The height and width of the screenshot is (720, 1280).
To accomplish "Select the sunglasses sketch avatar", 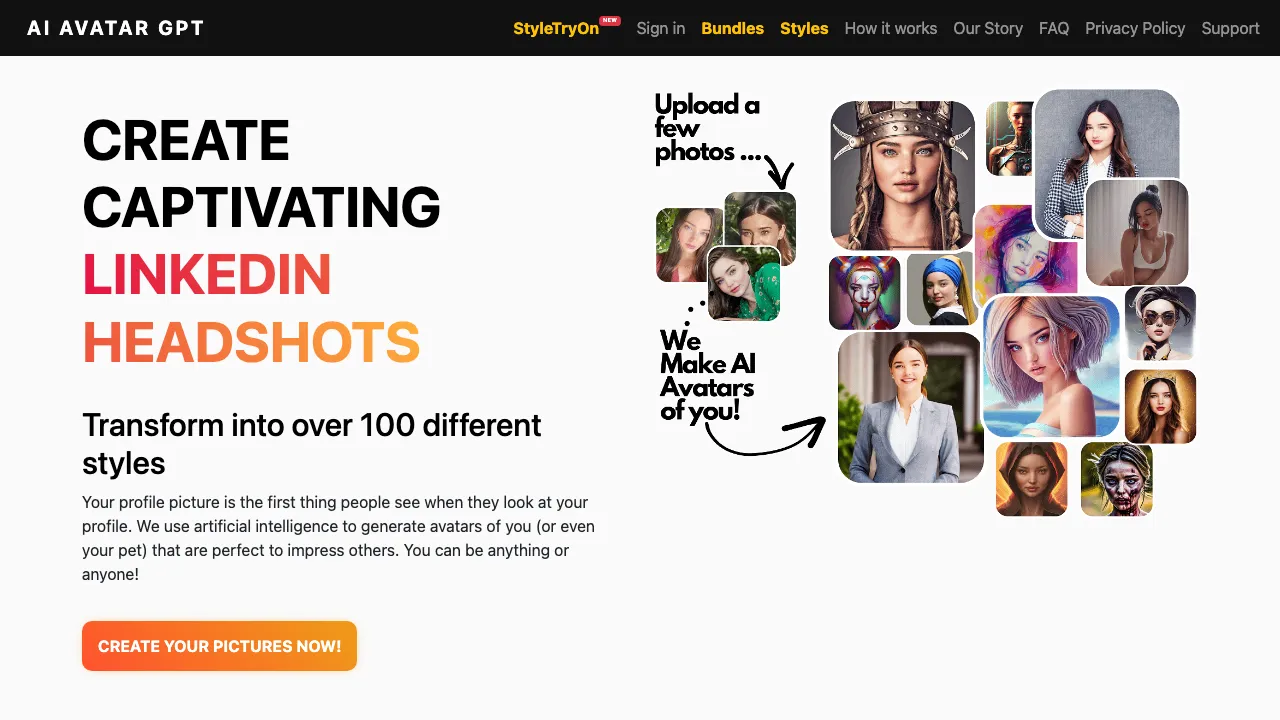I will click(1161, 324).
